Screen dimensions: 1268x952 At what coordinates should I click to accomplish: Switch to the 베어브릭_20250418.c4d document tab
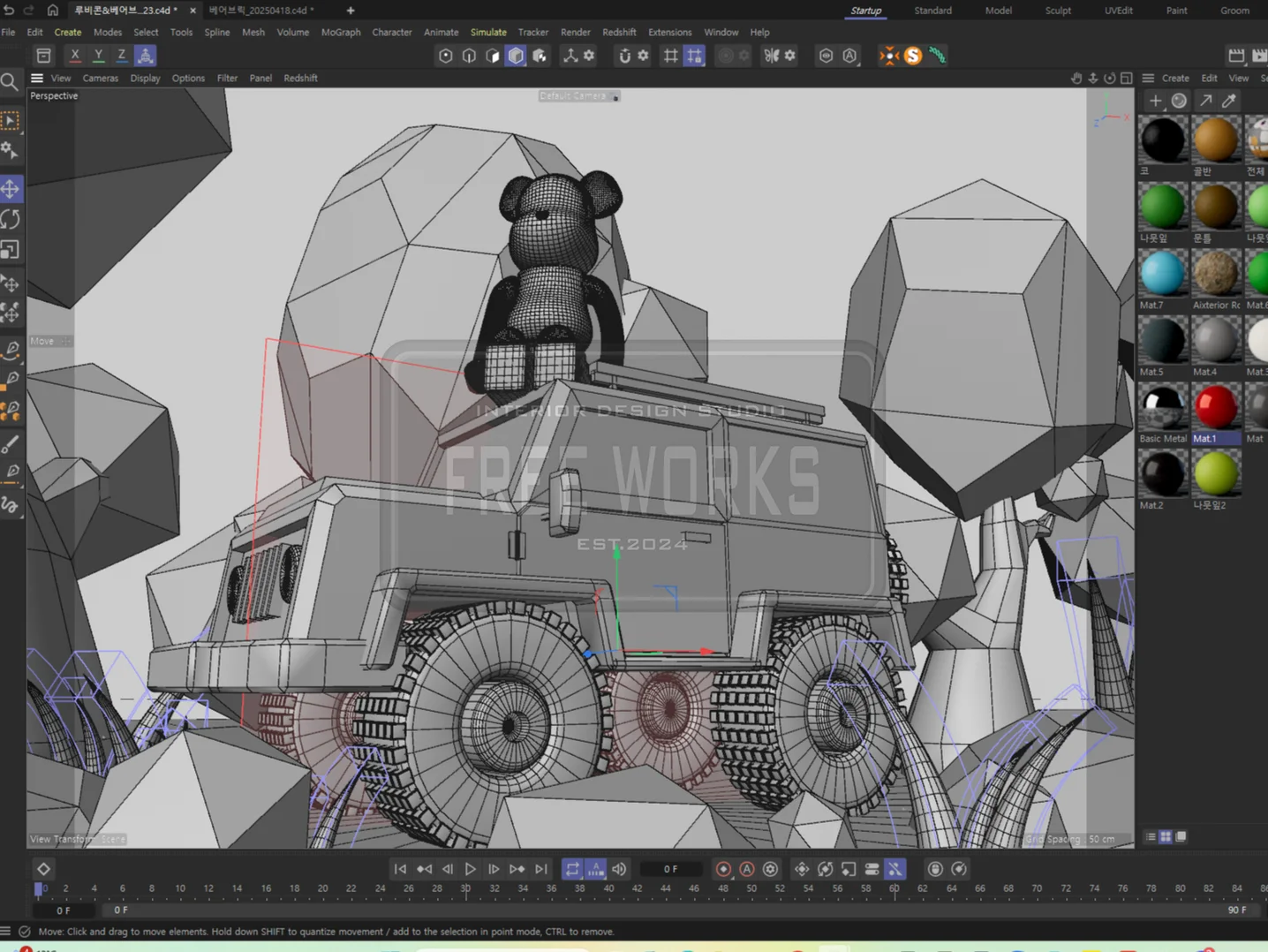pyautogui.click(x=261, y=10)
